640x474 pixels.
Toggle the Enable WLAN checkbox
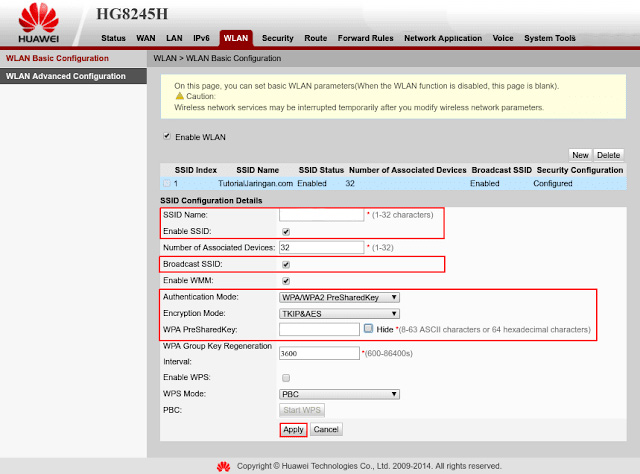coord(167,136)
